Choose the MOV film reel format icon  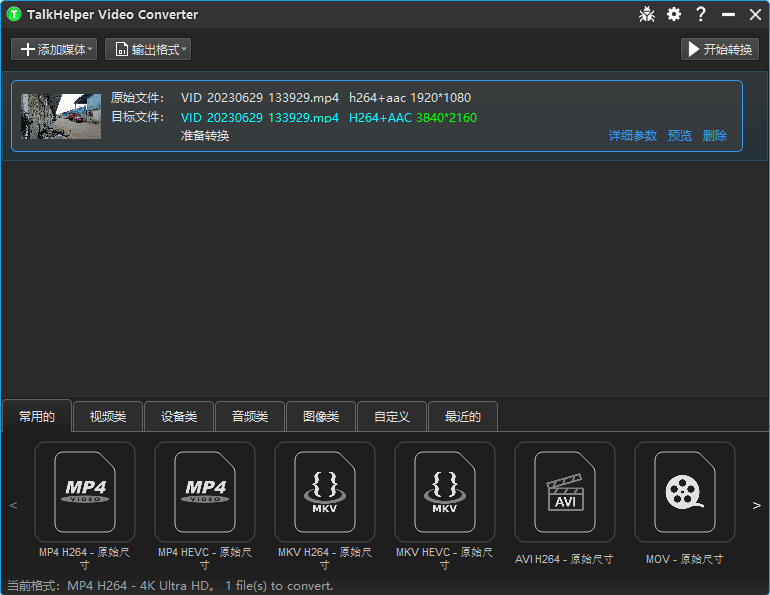685,492
